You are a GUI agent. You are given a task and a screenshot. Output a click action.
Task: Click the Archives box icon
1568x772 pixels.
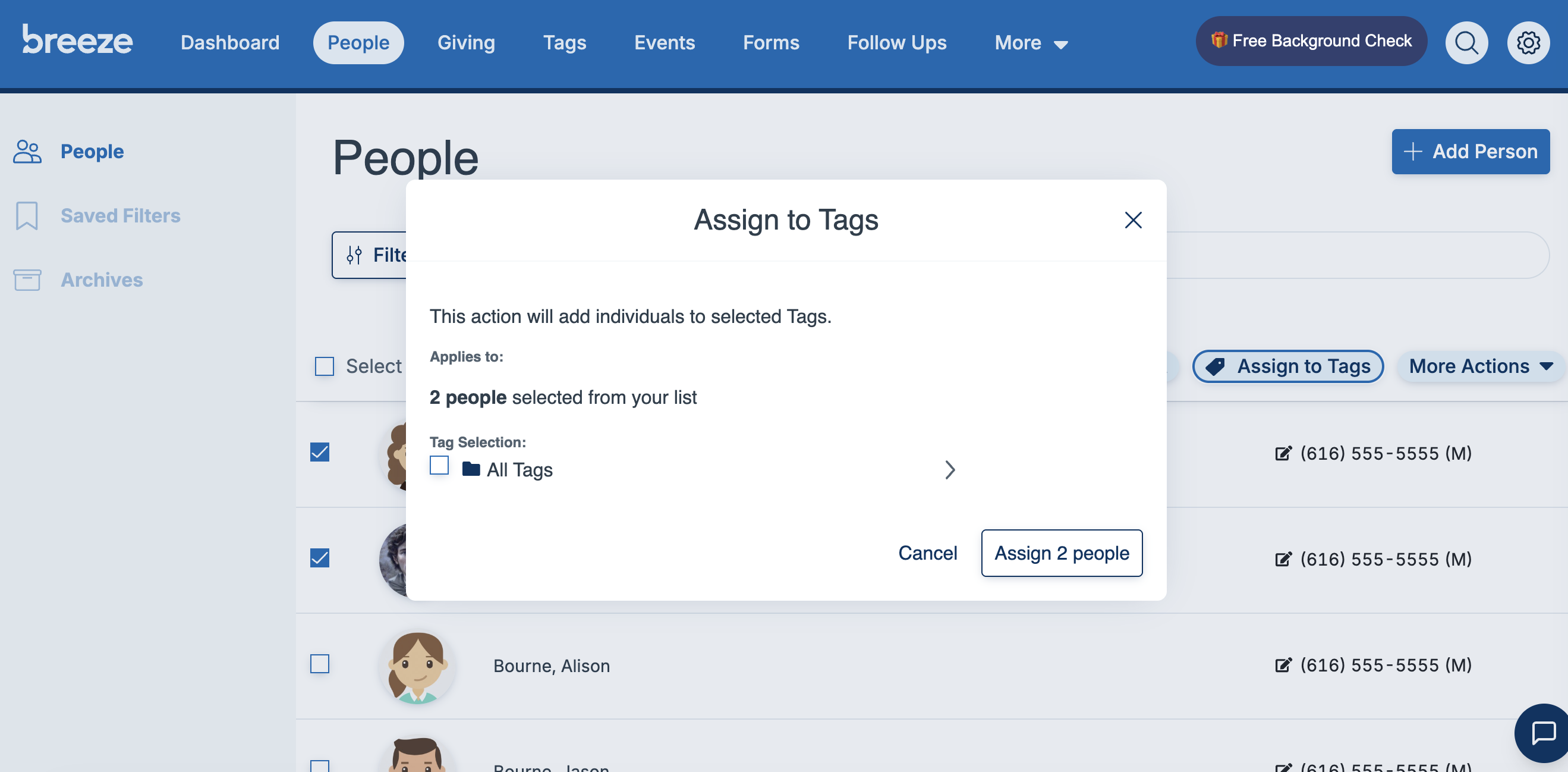pos(27,280)
